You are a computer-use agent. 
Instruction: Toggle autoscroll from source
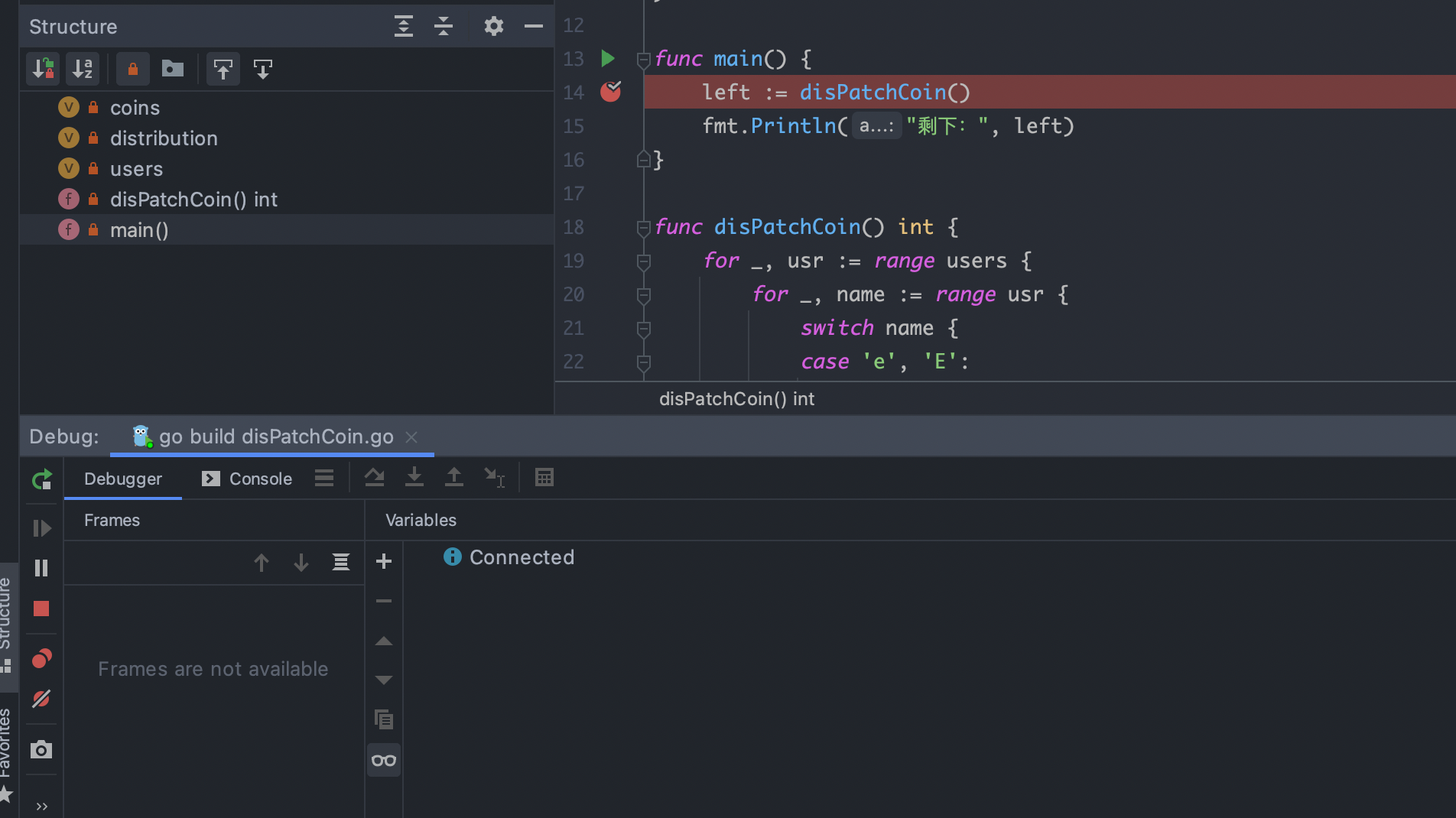click(x=263, y=70)
